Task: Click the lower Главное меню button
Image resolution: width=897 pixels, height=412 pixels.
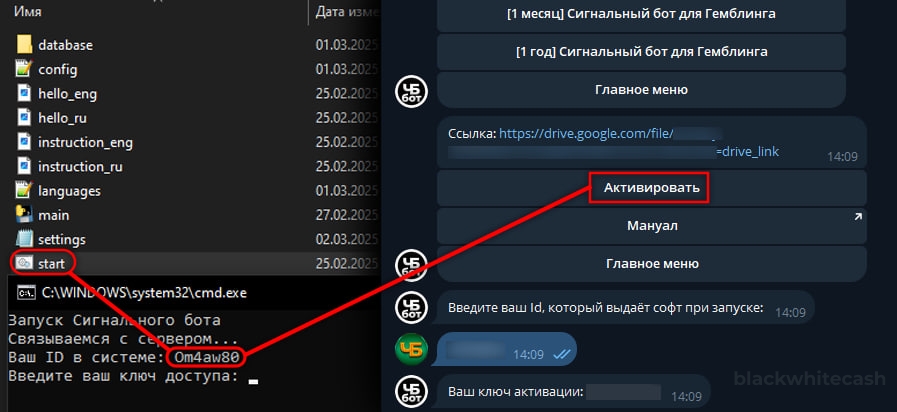Action: pos(652,264)
